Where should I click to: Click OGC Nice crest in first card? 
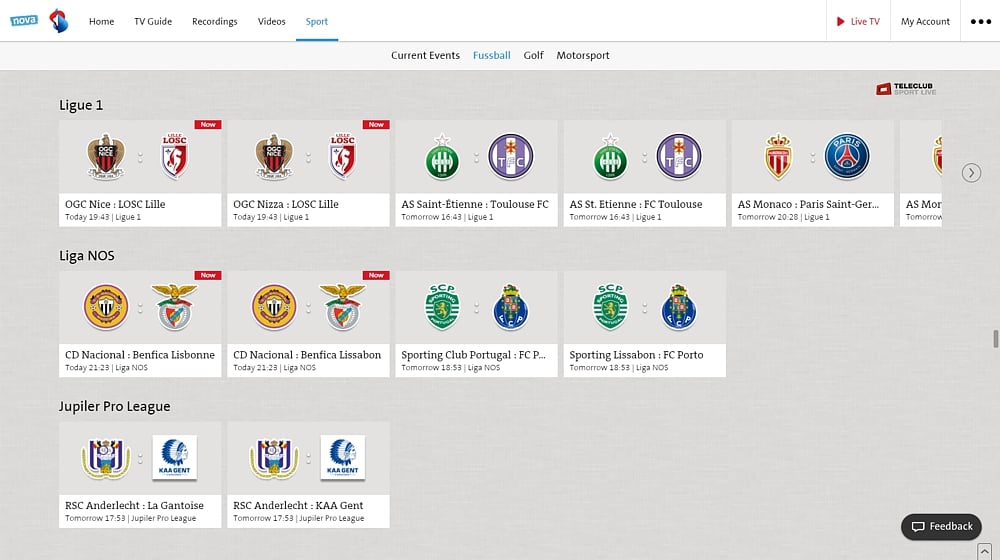[106, 156]
